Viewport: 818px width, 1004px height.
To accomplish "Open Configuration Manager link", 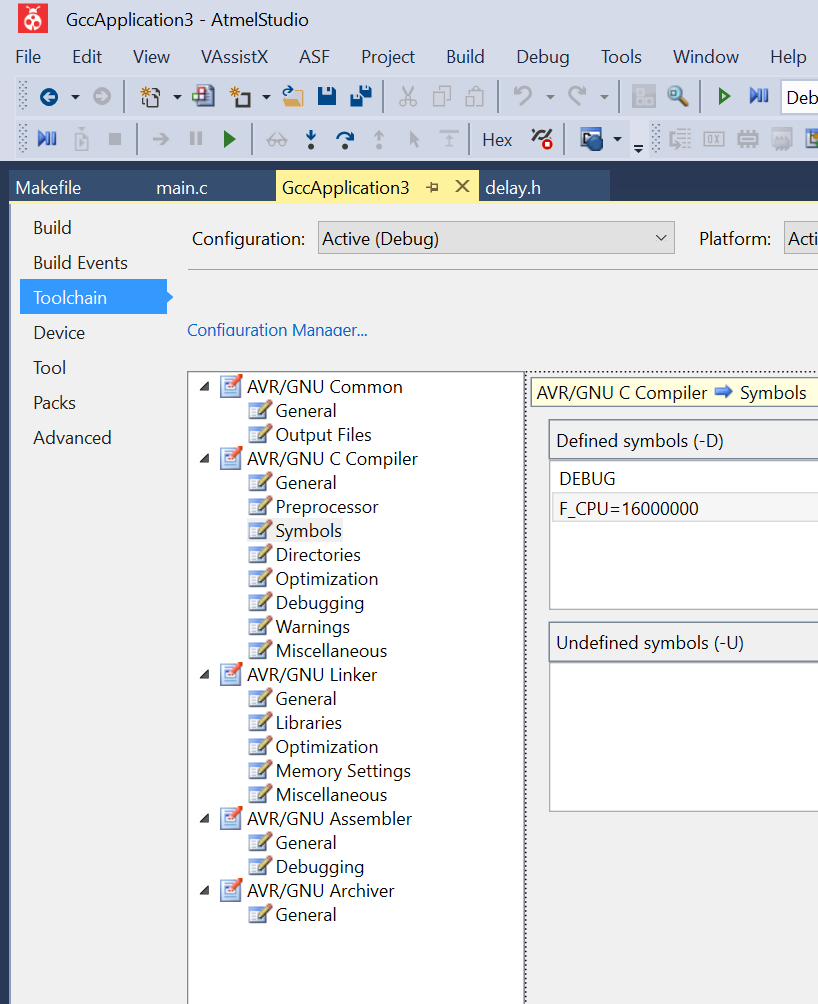I will point(277,330).
